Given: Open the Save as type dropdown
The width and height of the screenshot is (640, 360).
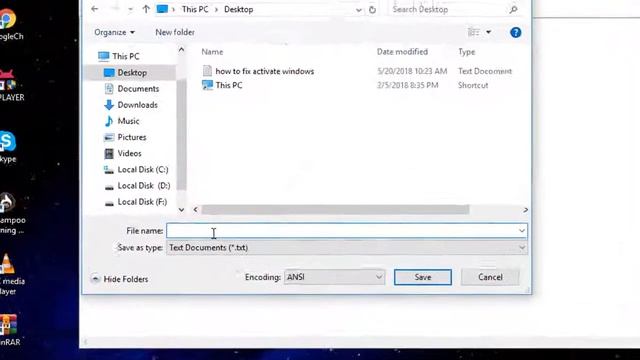Looking at the screenshot, I should click(347, 248).
